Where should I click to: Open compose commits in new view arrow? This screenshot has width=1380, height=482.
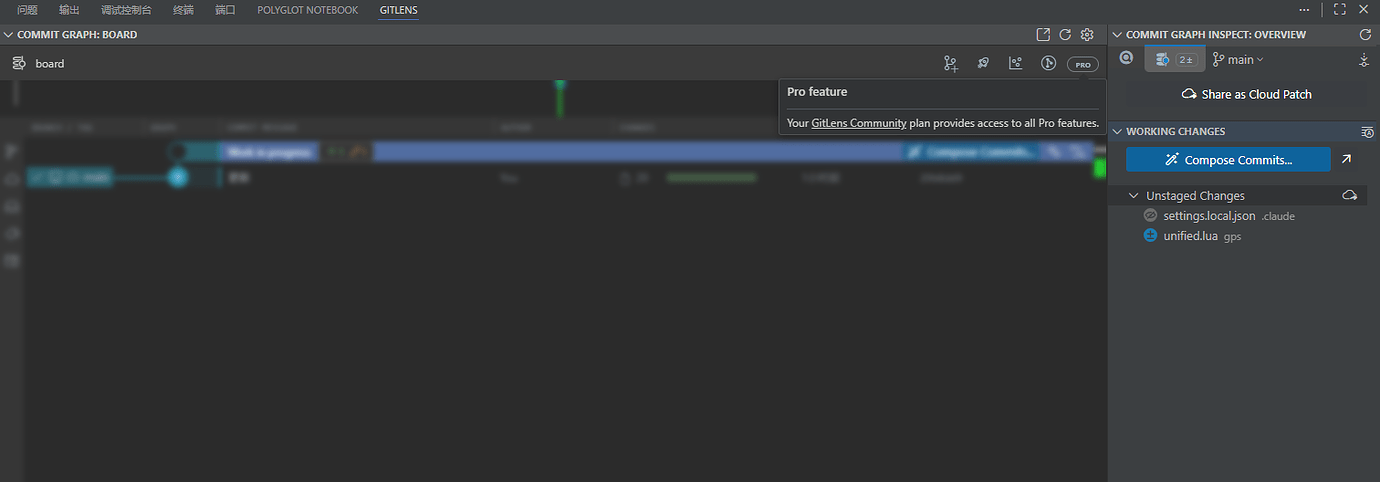1347,159
